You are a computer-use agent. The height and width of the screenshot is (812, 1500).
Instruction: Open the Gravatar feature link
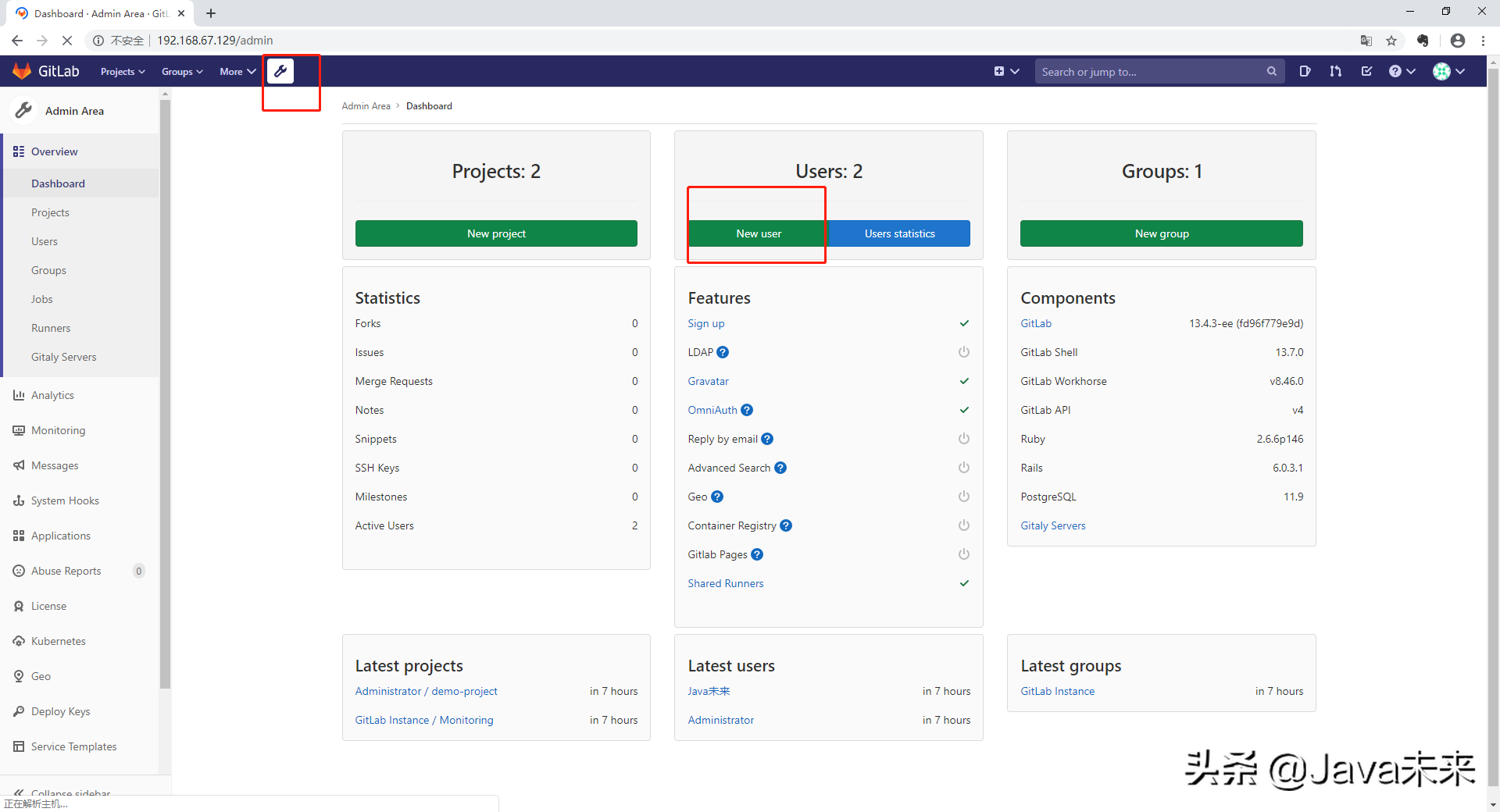(709, 381)
